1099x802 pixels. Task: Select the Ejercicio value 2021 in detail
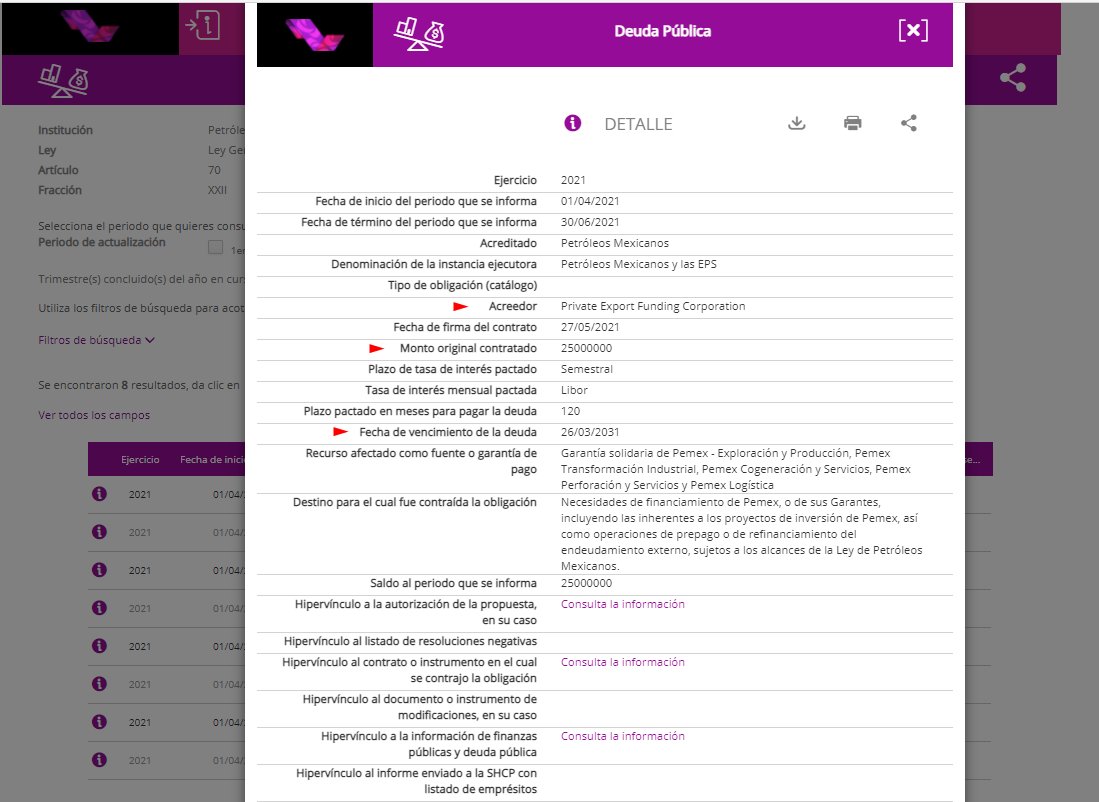click(x=573, y=180)
